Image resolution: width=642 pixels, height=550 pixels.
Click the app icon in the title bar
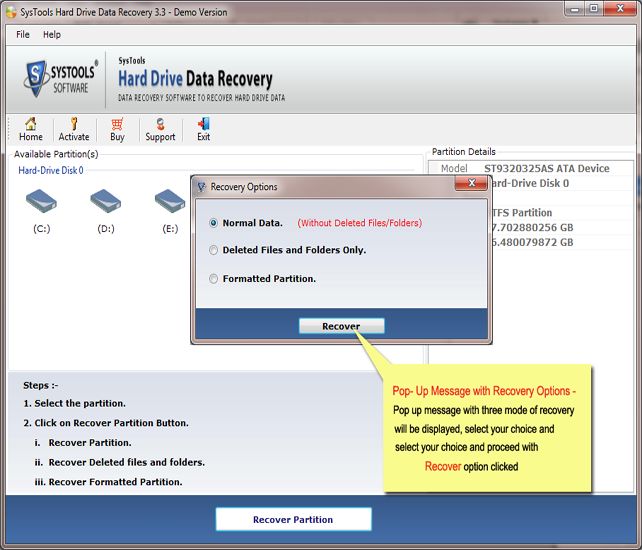tap(11, 12)
